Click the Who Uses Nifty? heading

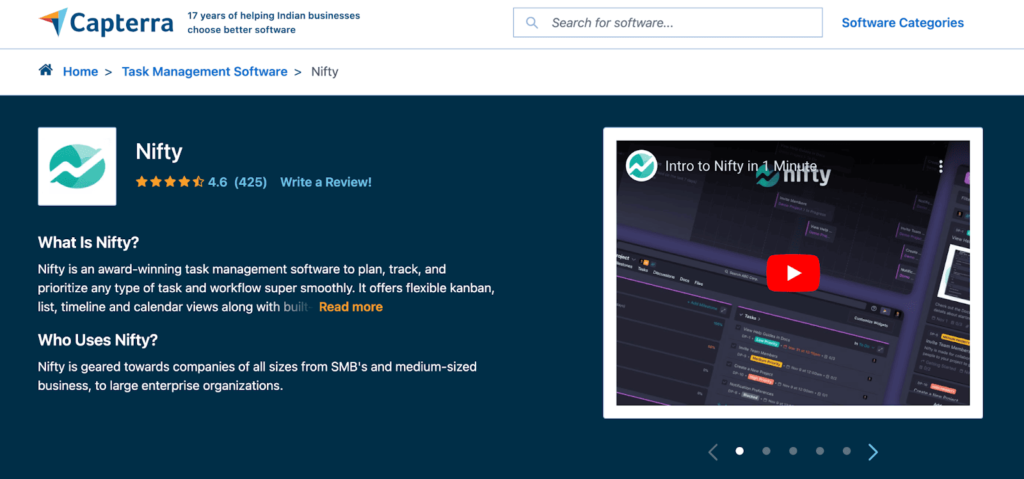point(98,340)
